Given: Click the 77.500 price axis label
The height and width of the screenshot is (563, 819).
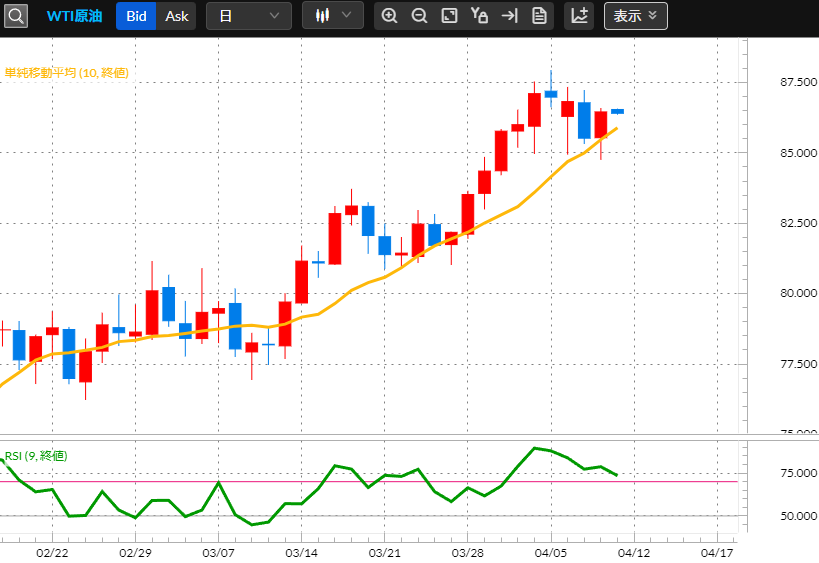Looking at the screenshot, I should coord(798,364).
